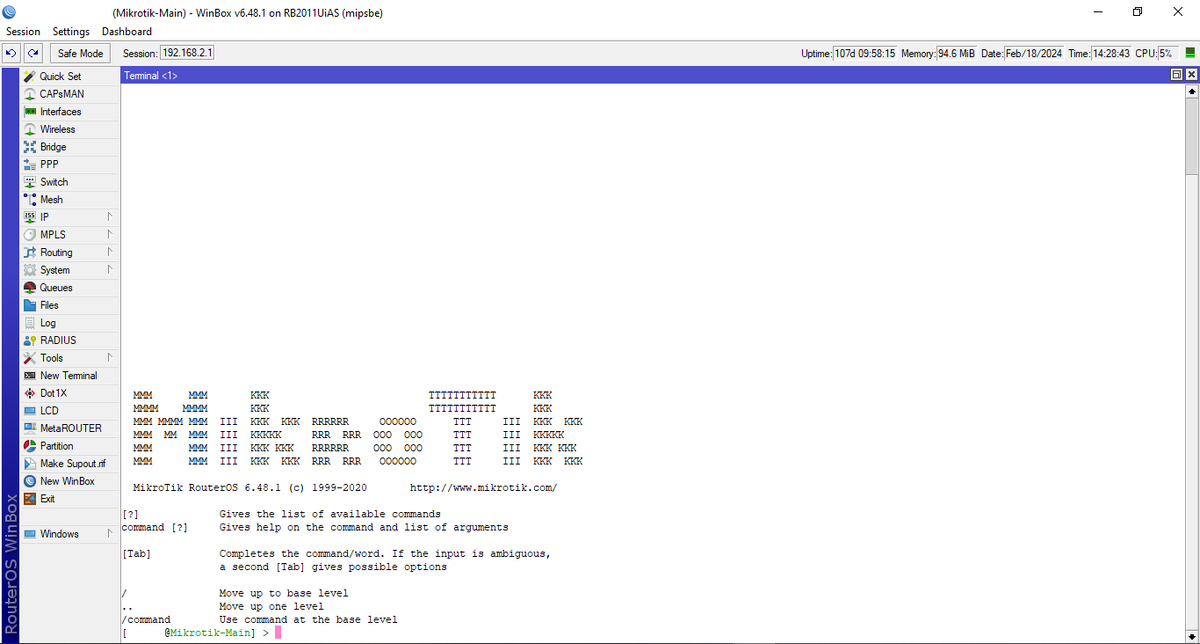Expand the Windows submenu arrow

[x=109, y=534]
